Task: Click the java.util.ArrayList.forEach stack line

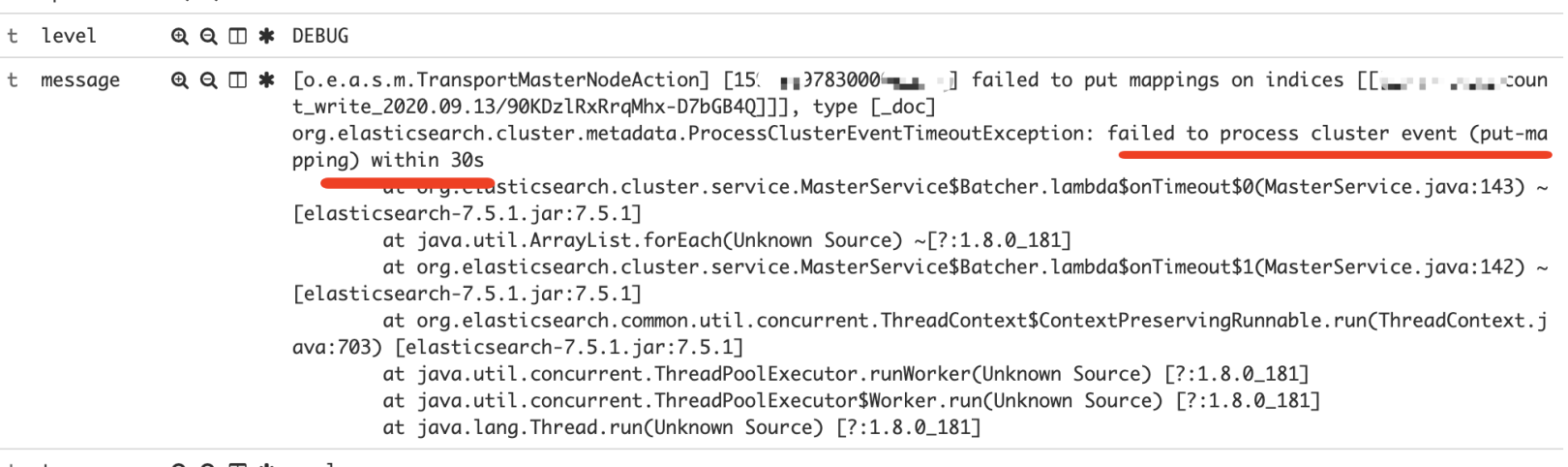Action: pyautogui.click(x=727, y=240)
